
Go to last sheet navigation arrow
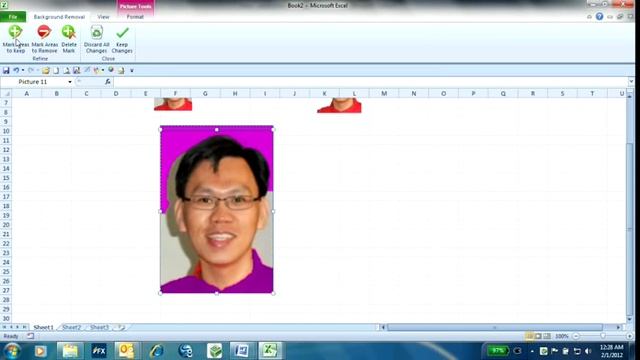click(24, 327)
